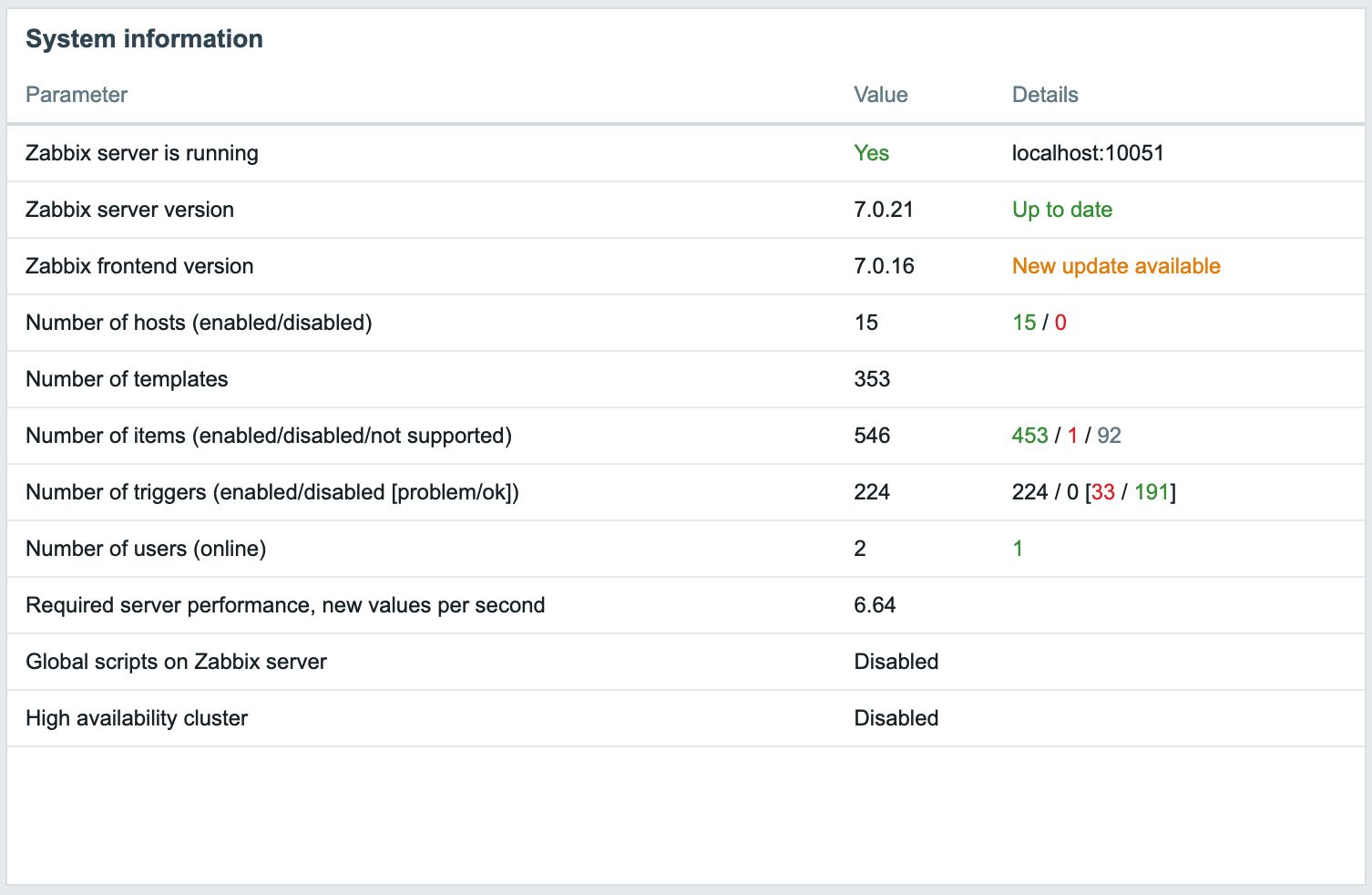Click the orange New update available text
The image size is (1372, 895).
[1116, 266]
